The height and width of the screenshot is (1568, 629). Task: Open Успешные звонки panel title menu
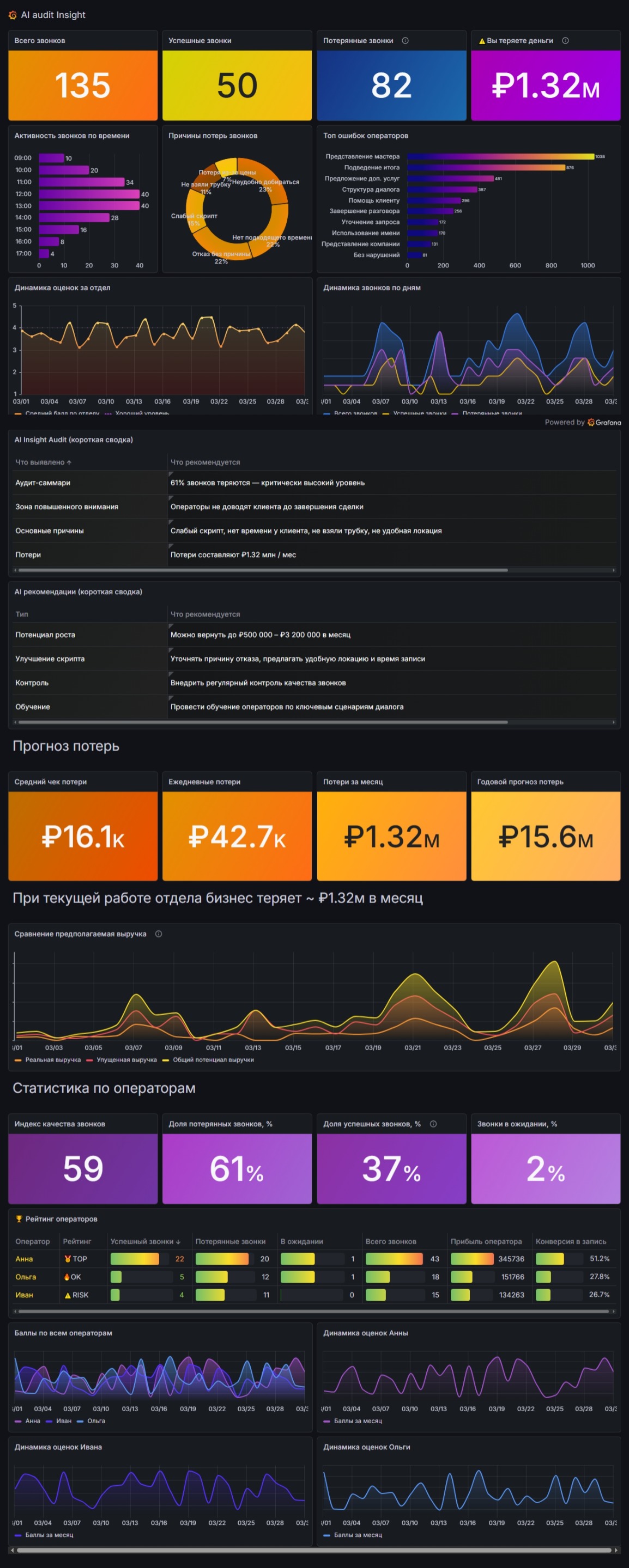tap(199, 41)
